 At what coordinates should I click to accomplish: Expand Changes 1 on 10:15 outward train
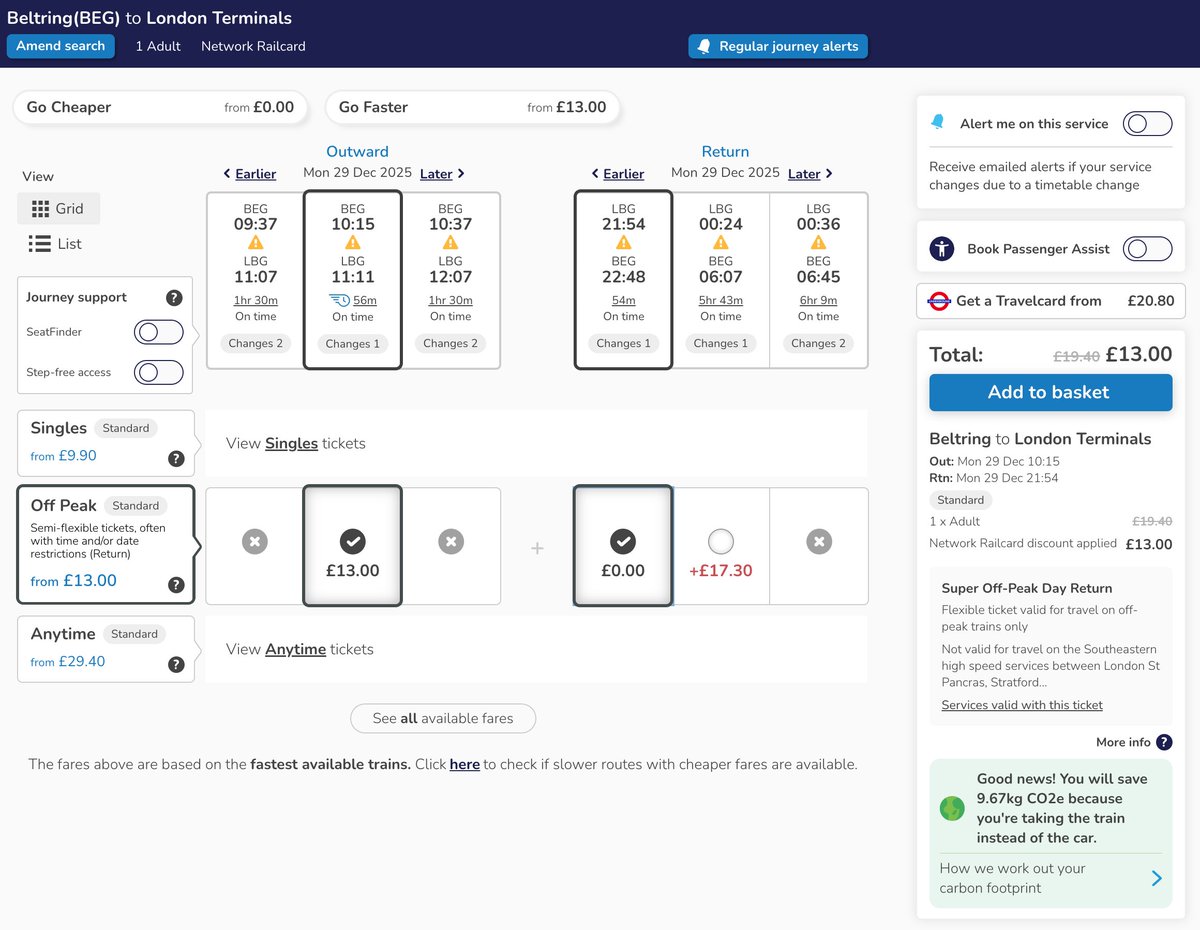point(353,343)
